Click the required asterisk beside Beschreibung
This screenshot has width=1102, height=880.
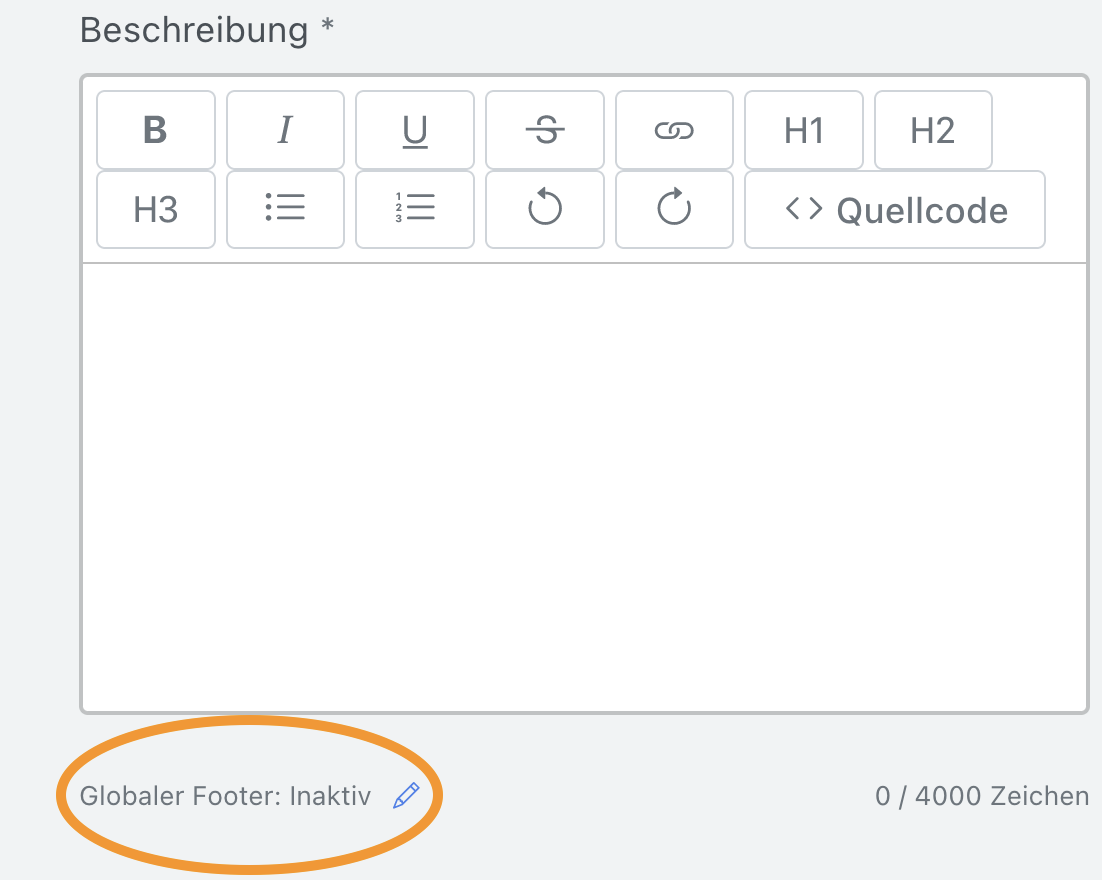coord(327,27)
